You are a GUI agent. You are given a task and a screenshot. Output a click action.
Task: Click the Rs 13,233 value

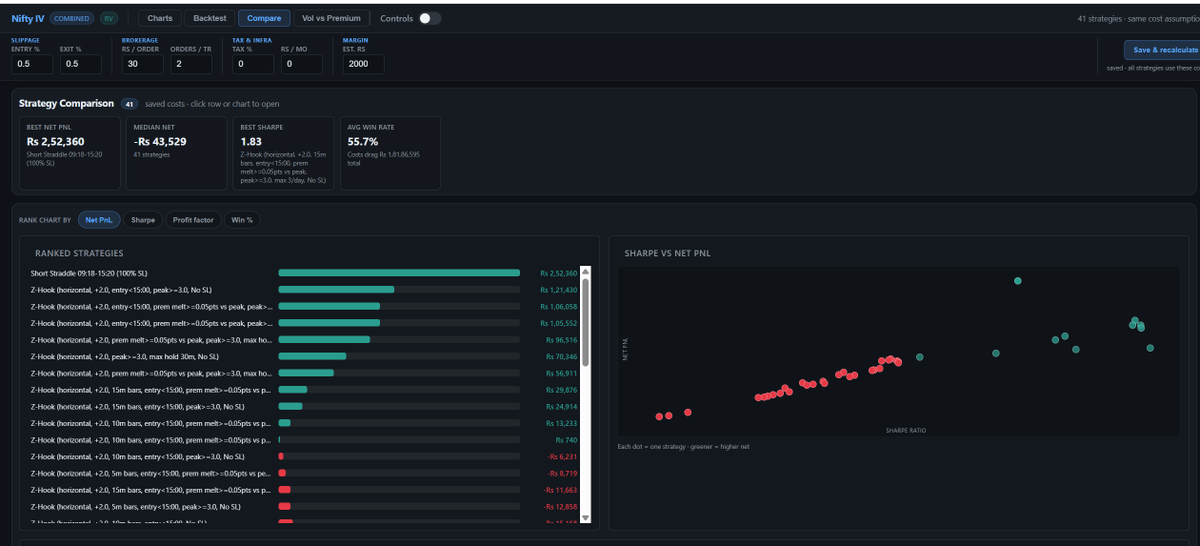[x=561, y=423]
